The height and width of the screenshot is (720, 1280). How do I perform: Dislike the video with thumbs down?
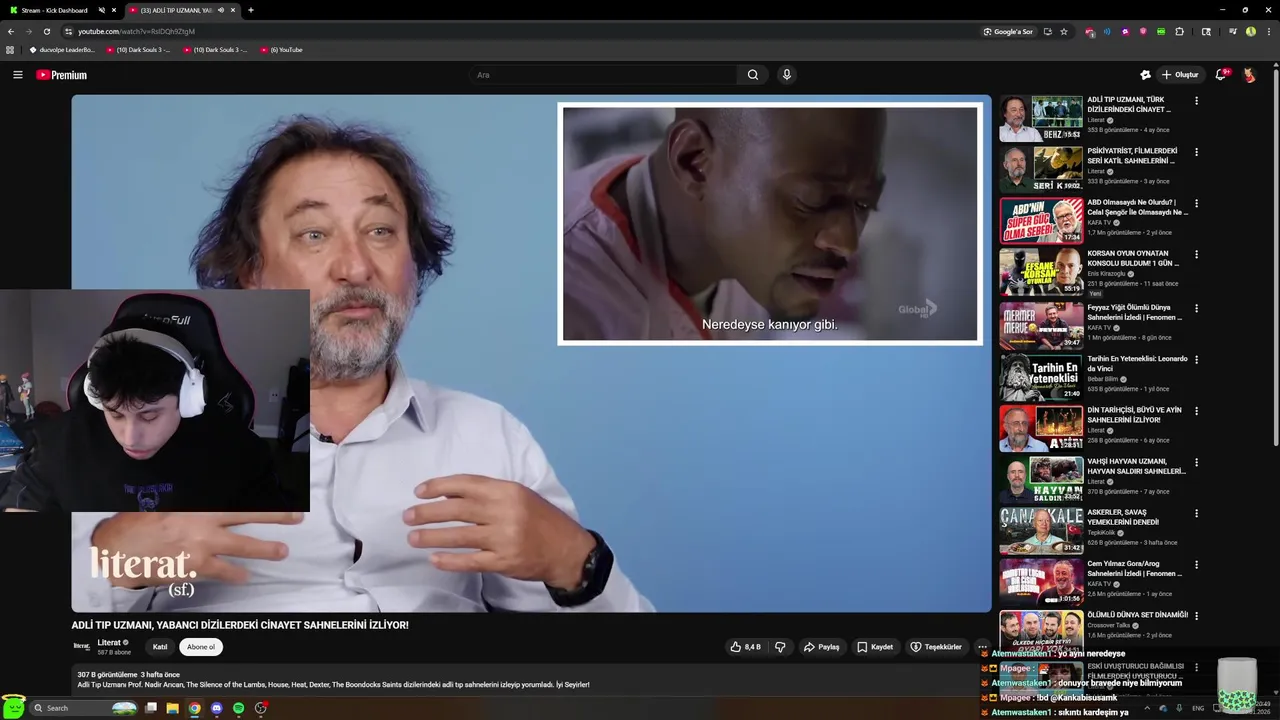pos(780,647)
